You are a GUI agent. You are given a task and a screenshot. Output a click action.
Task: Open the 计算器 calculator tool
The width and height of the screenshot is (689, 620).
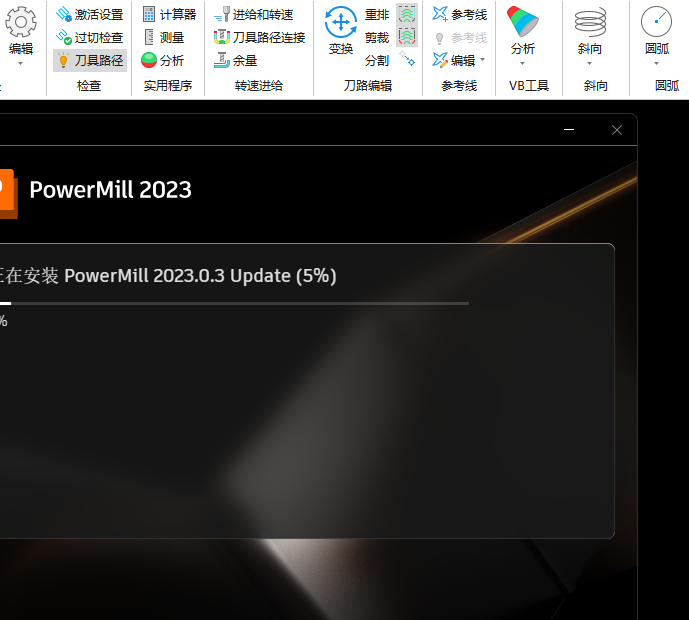point(169,15)
